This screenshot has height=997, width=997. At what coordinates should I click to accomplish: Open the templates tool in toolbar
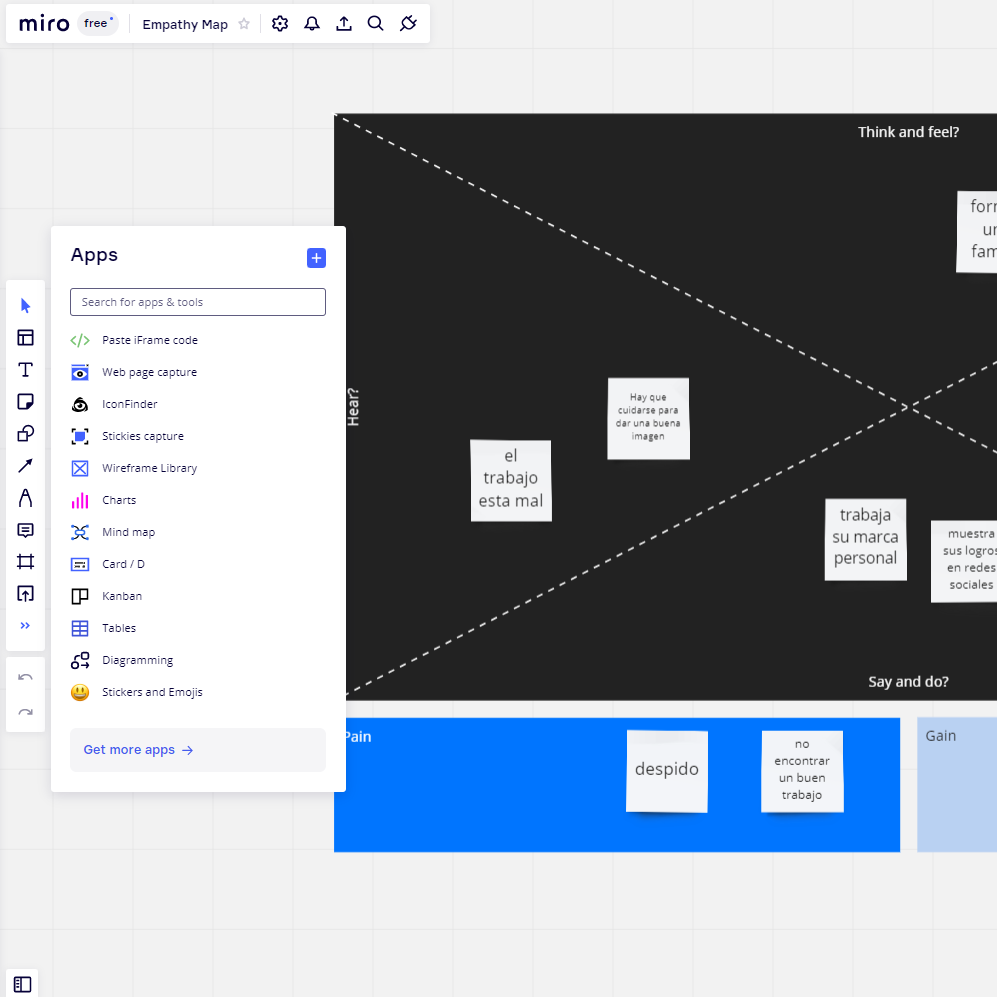[25, 338]
